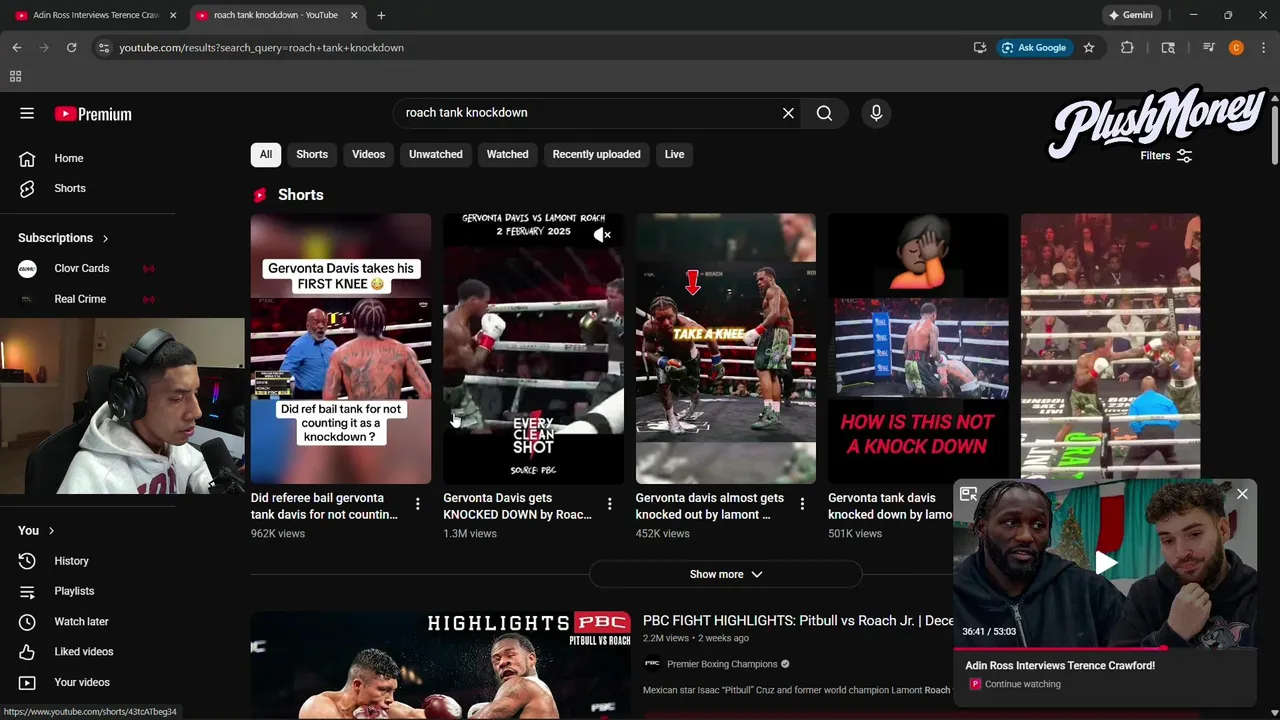The image size is (1280, 720).
Task: Select the Unwatched filter chip
Action: pyautogui.click(x=436, y=154)
